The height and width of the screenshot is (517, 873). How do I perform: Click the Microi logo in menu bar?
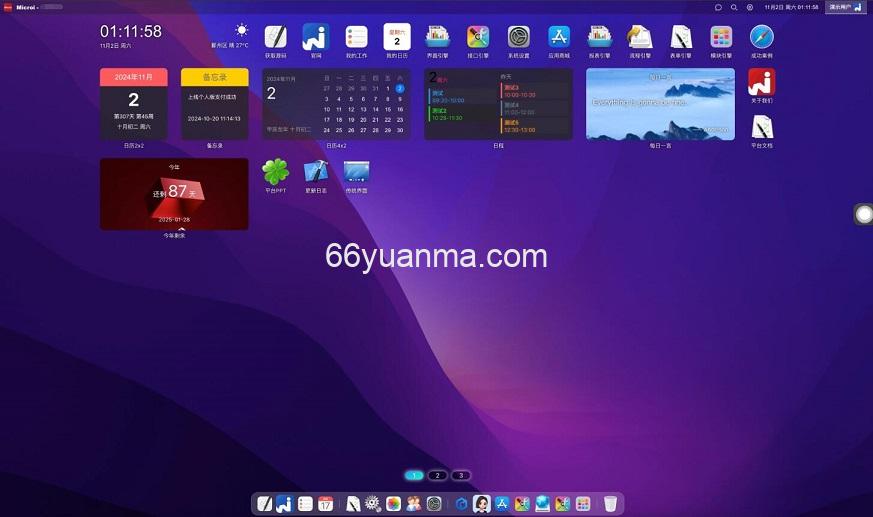tap(8, 7)
